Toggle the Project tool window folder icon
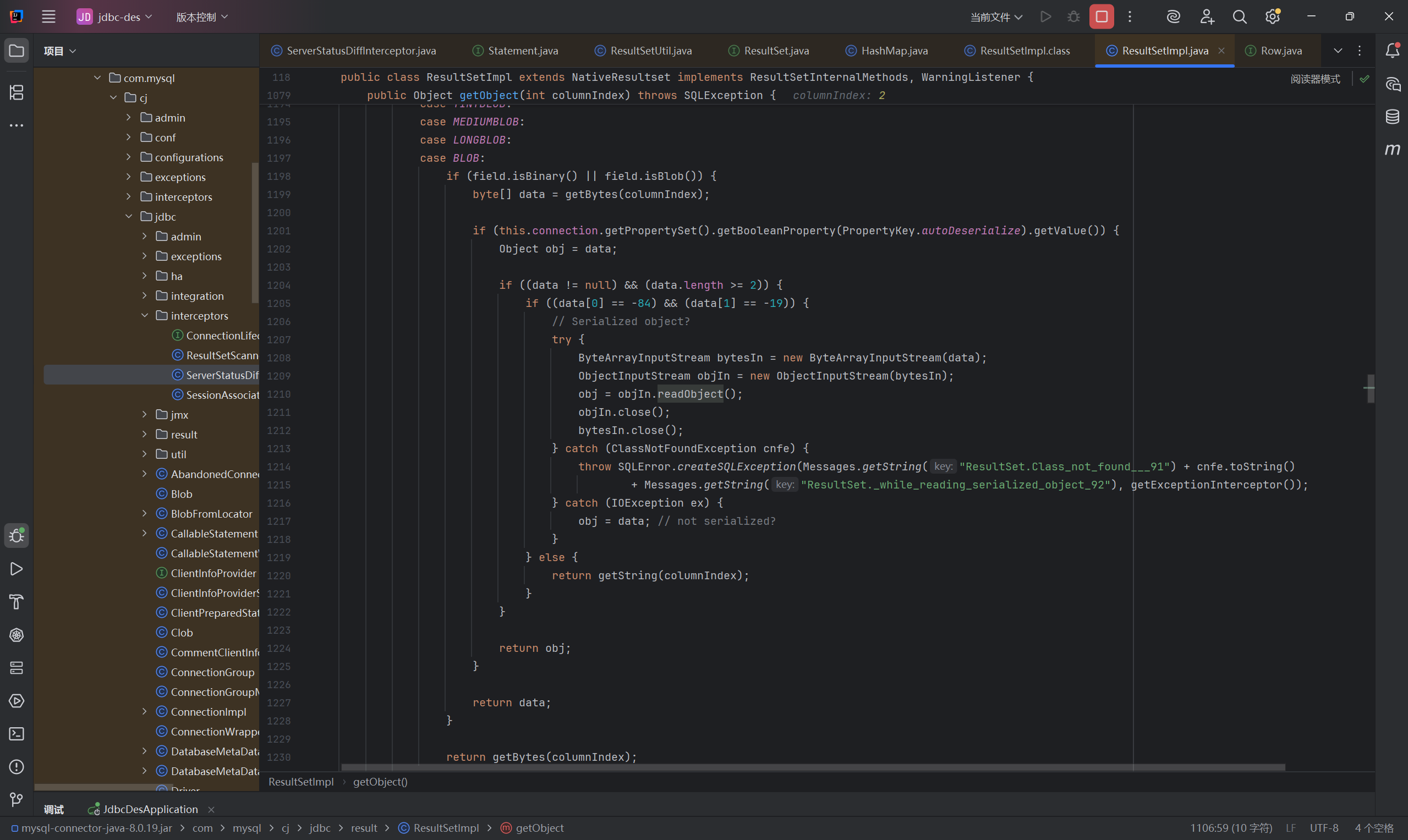This screenshot has width=1408, height=840. coord(17,51)
